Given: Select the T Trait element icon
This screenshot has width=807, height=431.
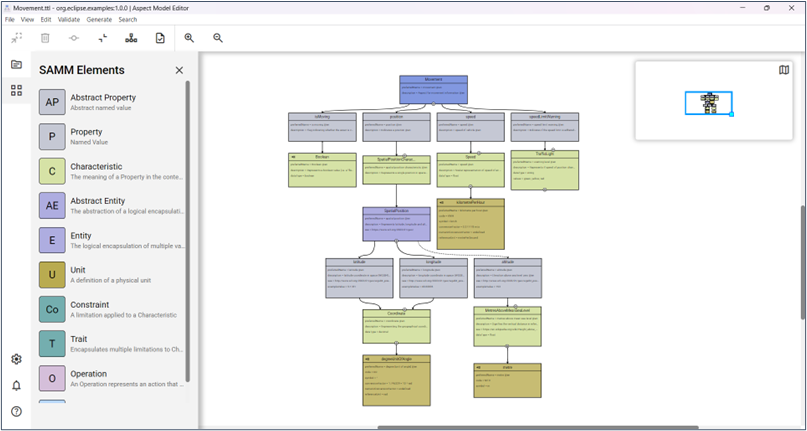Looking at the screenshot, I should click(52, 343).
